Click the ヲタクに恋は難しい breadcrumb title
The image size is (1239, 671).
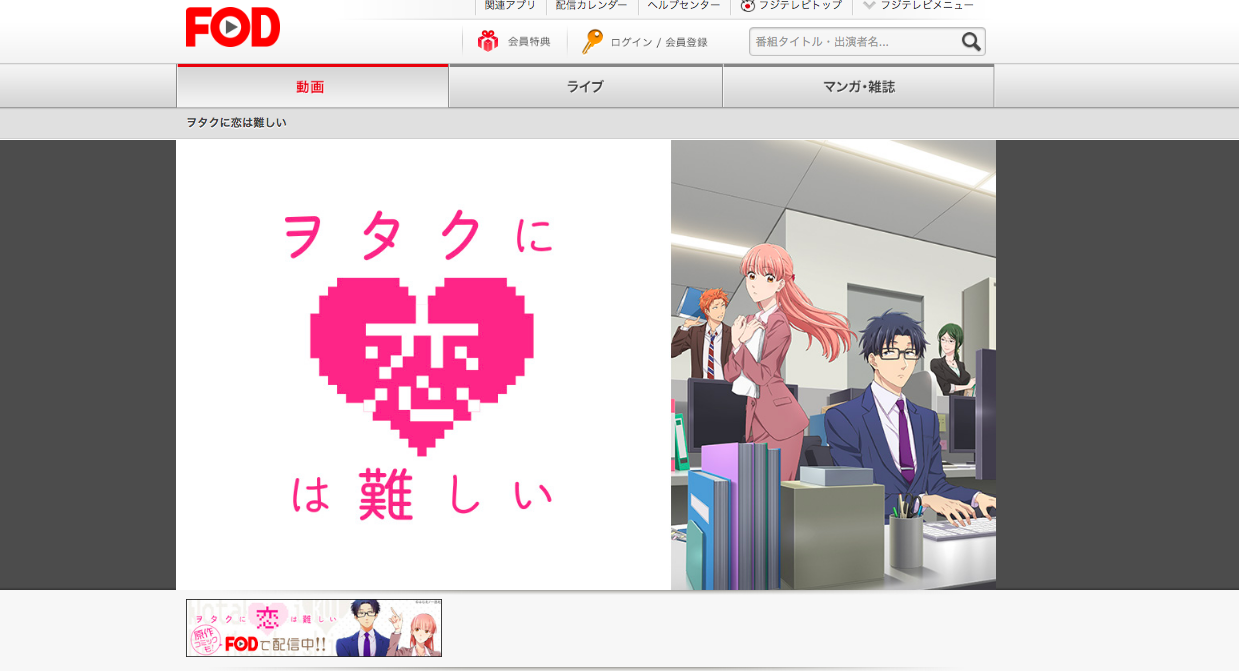coord(237,123)
